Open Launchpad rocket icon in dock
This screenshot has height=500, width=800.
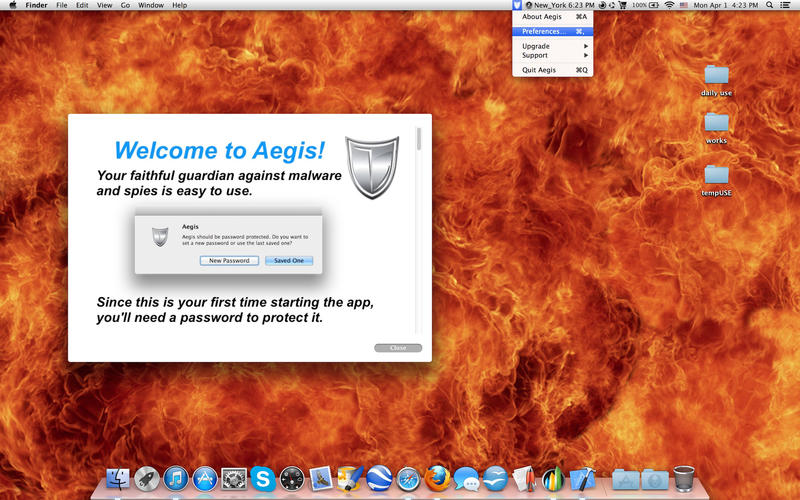coord(147,479)
